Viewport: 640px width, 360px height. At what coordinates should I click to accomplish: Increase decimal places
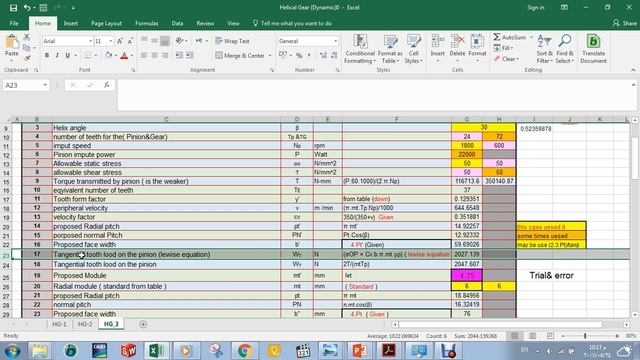[x=323, y=55]
